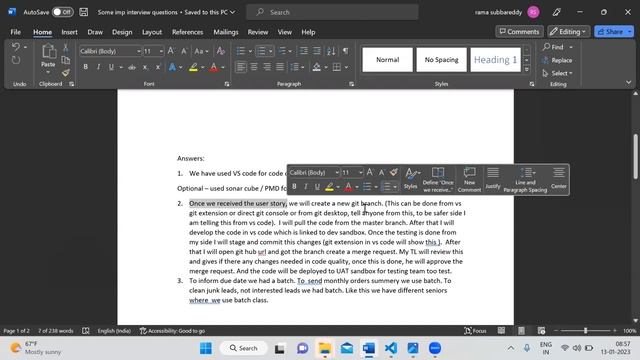Switch to the Insert tab
This screenshot has width=640, height=360.
[x=69, y=32]
